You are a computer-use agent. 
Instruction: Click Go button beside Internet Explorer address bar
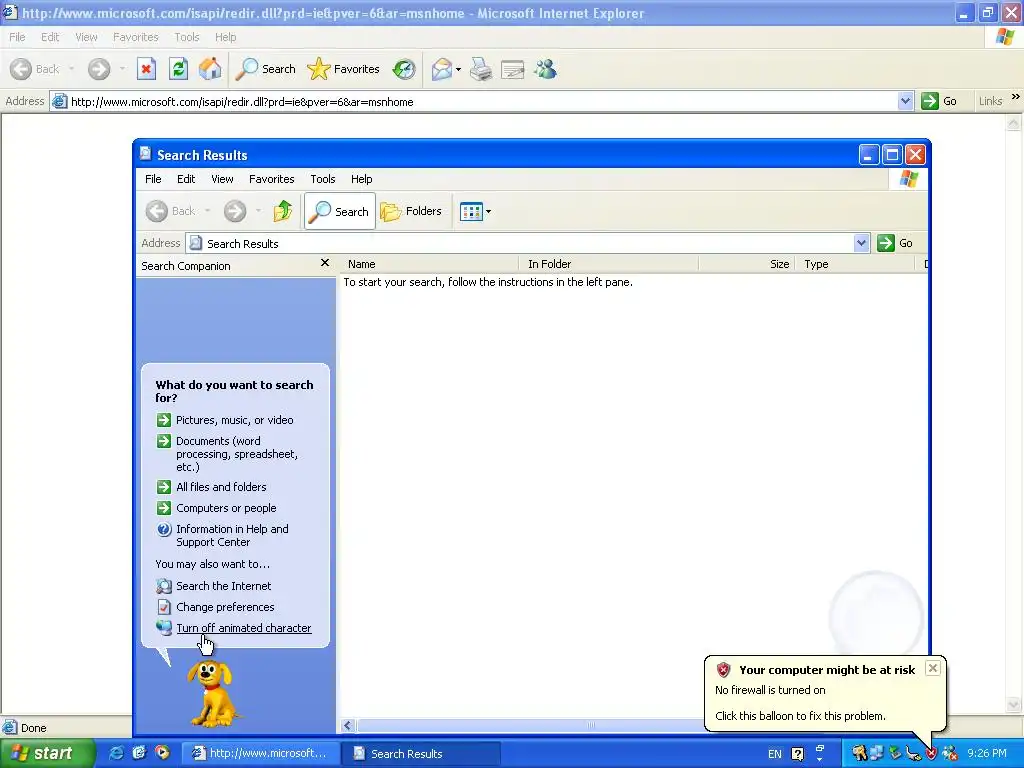pyautogui.click(x=939, y=101)
